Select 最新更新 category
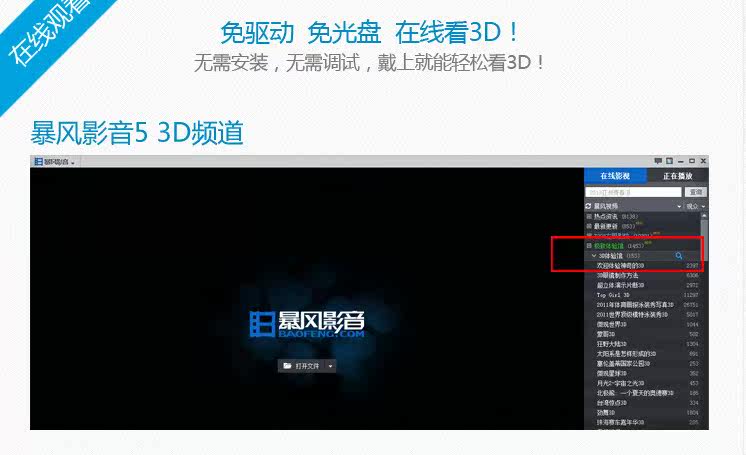 [606, 226]
